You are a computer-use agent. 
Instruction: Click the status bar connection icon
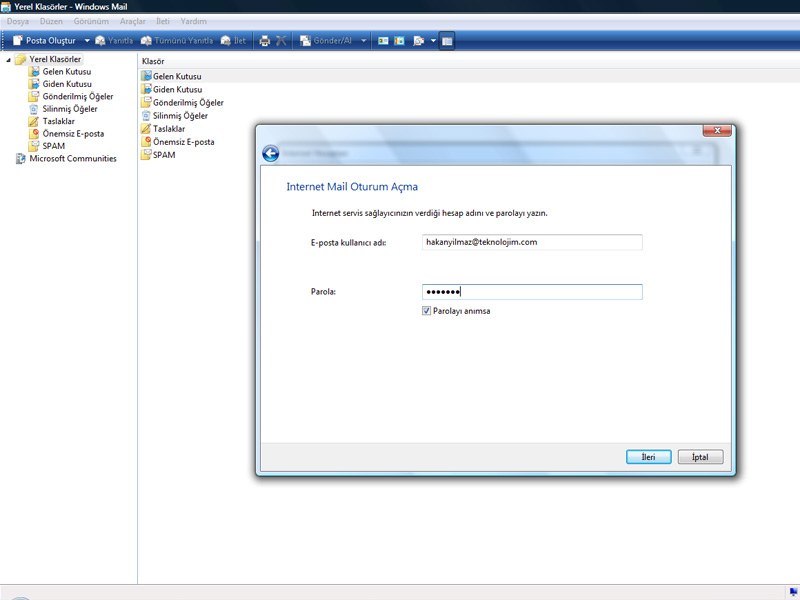pos(793,592)
